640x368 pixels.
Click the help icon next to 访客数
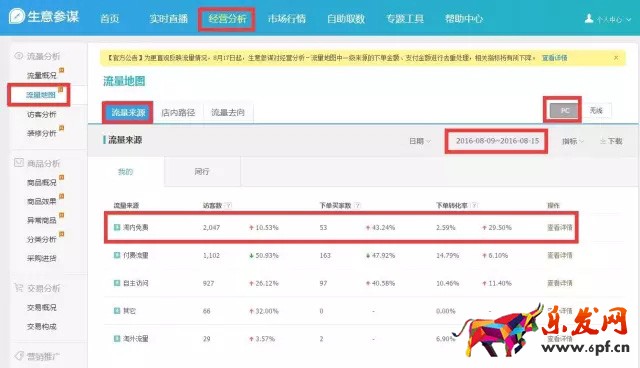pyautogui.click(x=228, y=205)
